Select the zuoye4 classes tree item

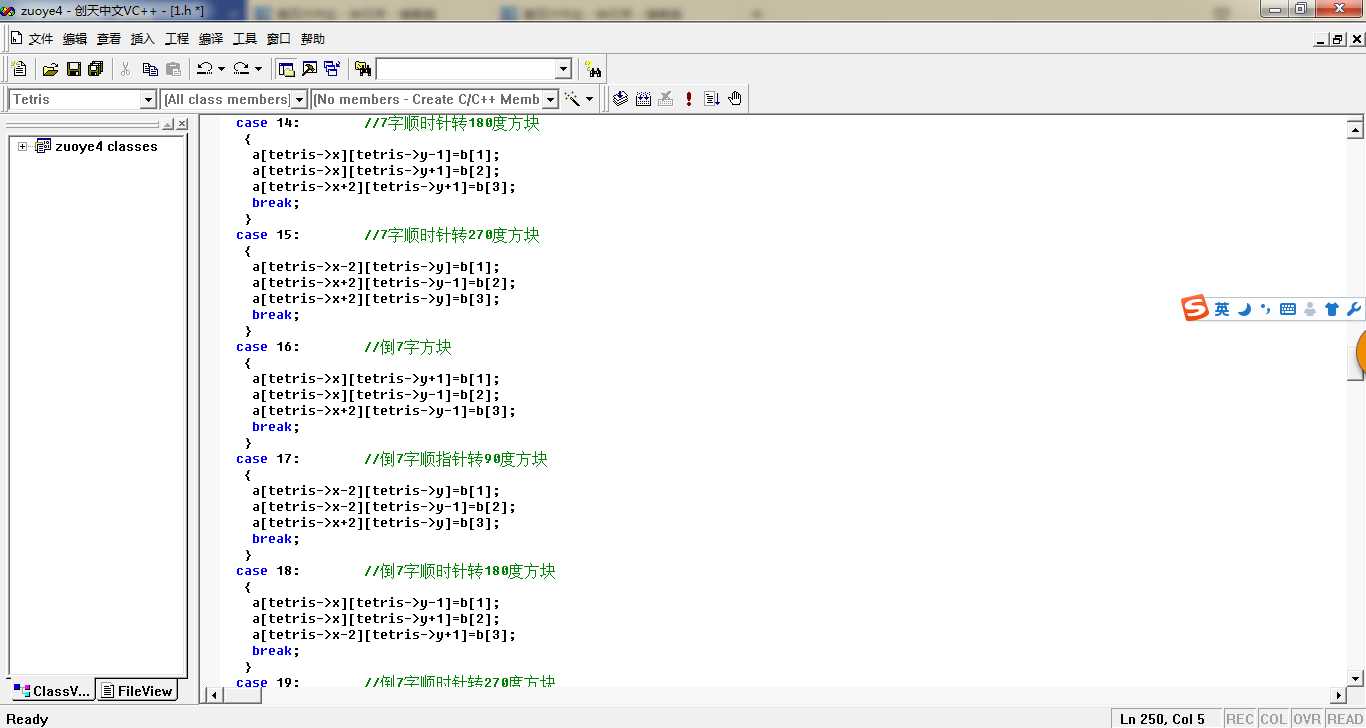106,146
